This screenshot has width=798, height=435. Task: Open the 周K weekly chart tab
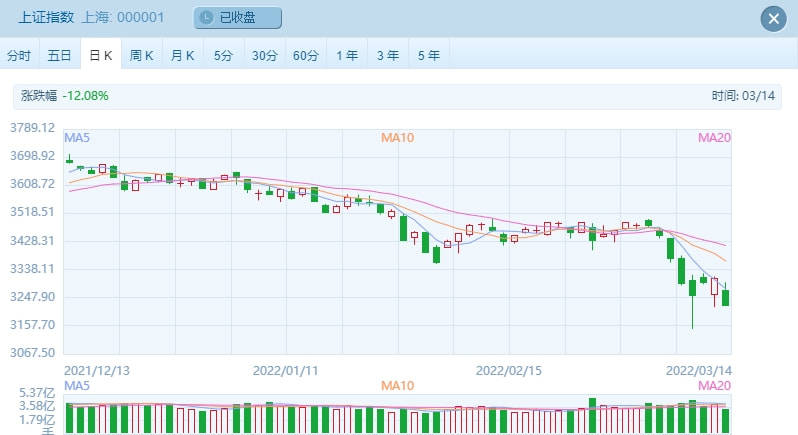pyautogui.click(x=141, y=55)
